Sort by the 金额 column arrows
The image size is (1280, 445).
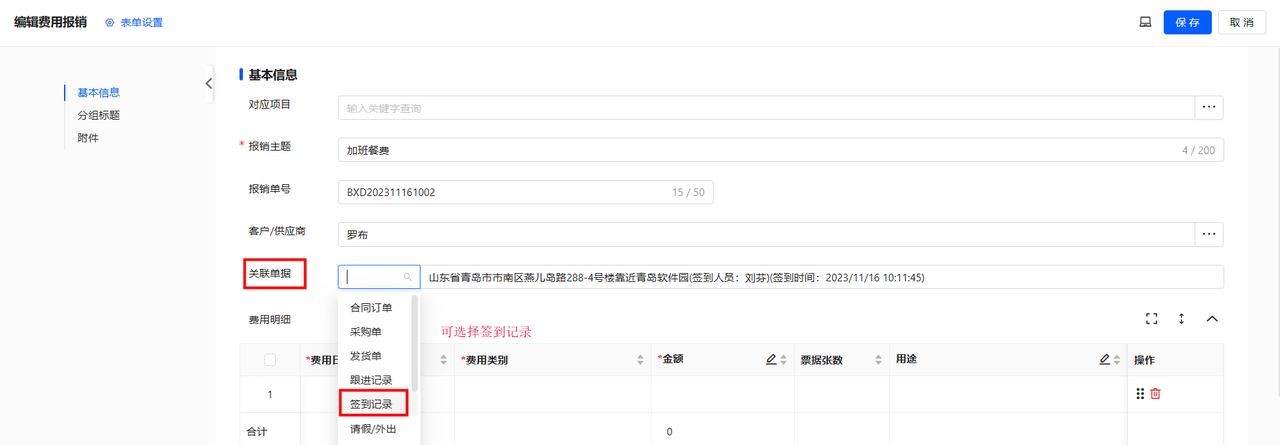[784, 360]
